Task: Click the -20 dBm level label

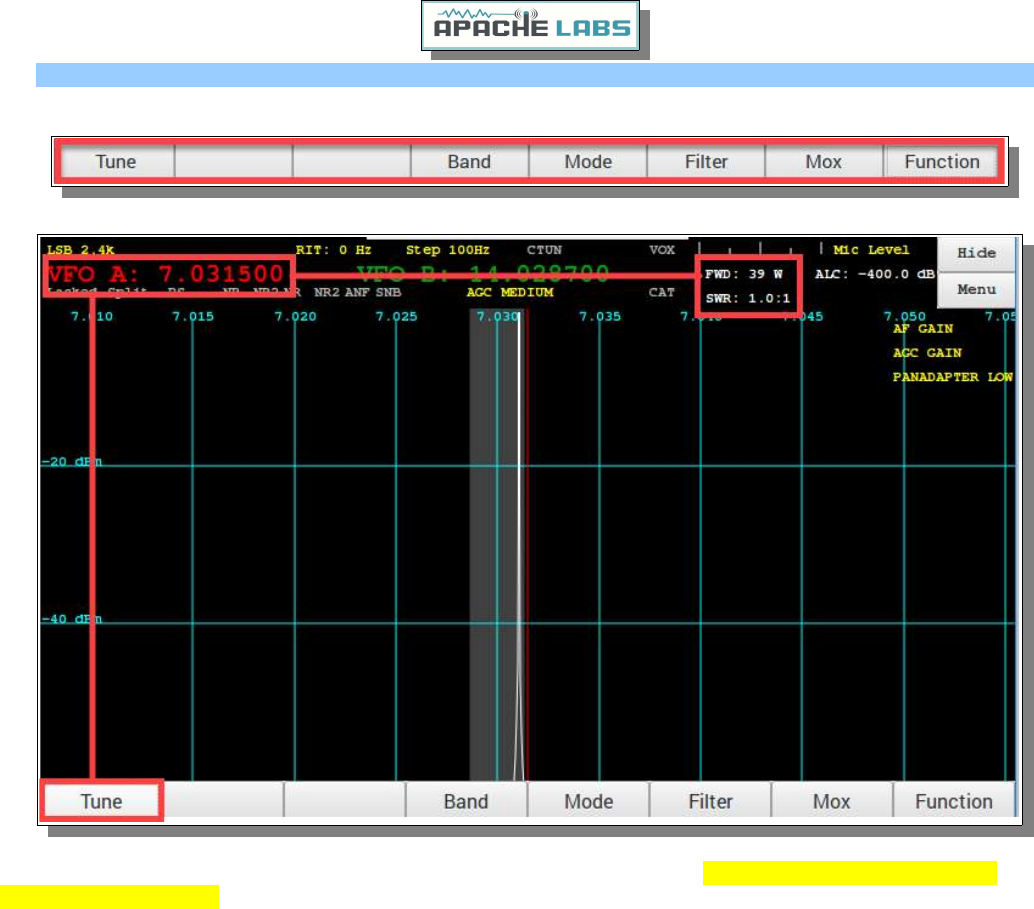Action: tap(71, 461)
